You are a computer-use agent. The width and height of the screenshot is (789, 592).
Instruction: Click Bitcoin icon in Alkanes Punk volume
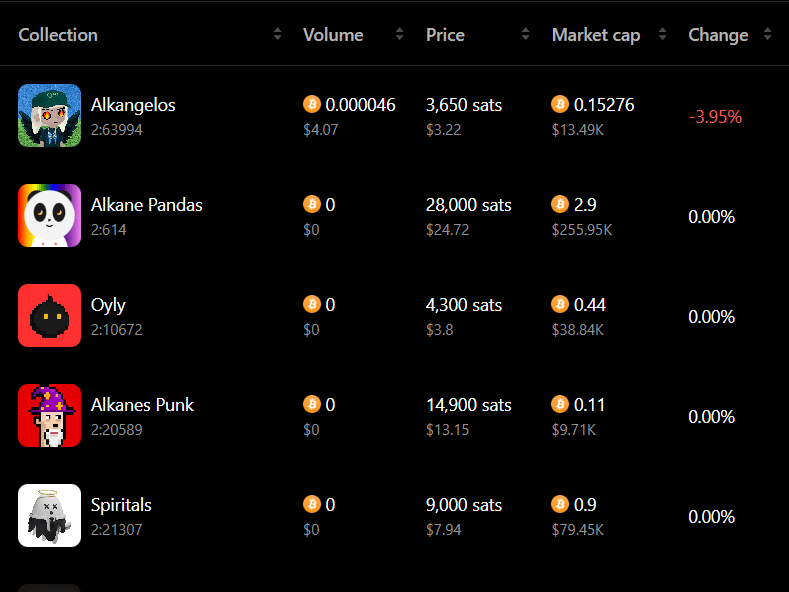(312, 404)
